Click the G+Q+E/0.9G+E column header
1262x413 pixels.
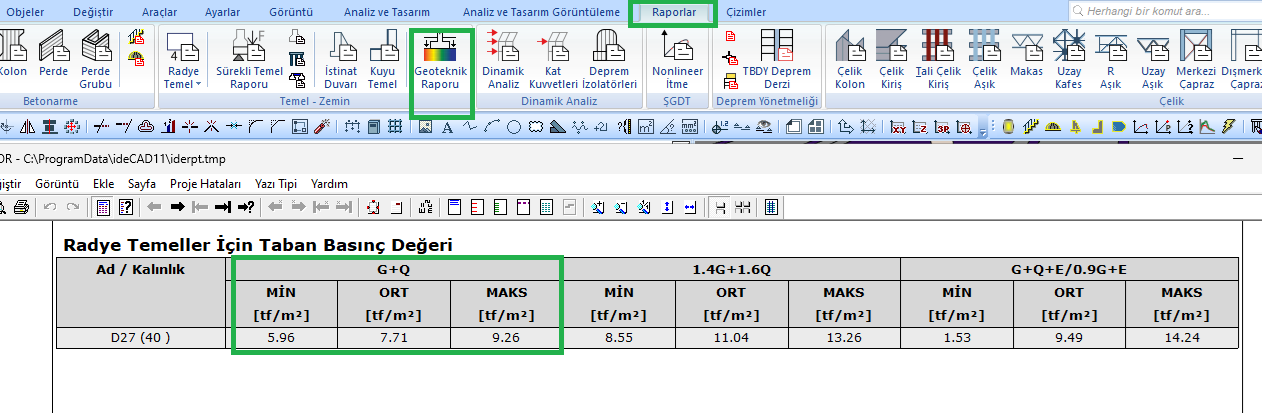point(1069,269)
